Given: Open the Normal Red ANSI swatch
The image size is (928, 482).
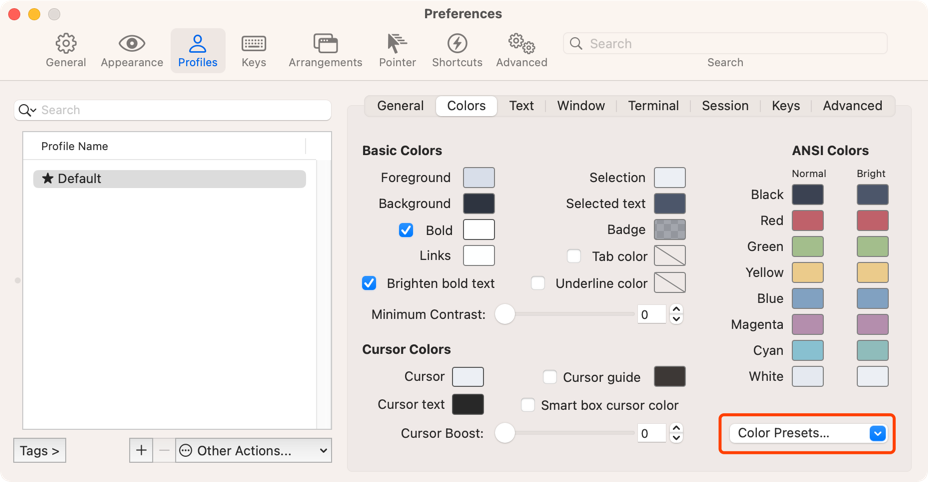Looking at the screenshot, I should [808, 220].
